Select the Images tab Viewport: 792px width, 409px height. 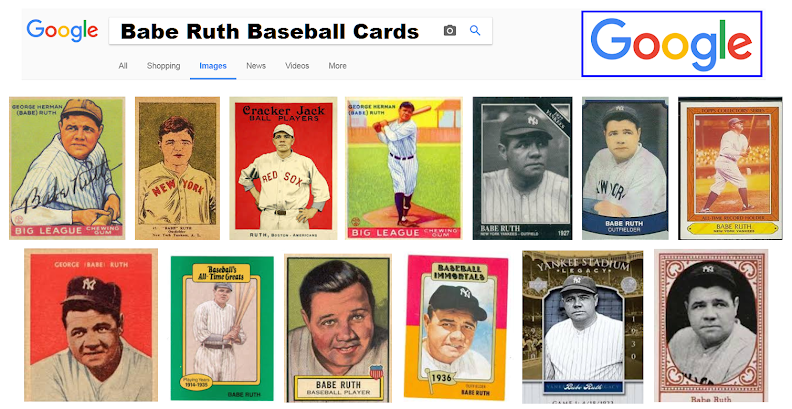coord(213,66)
